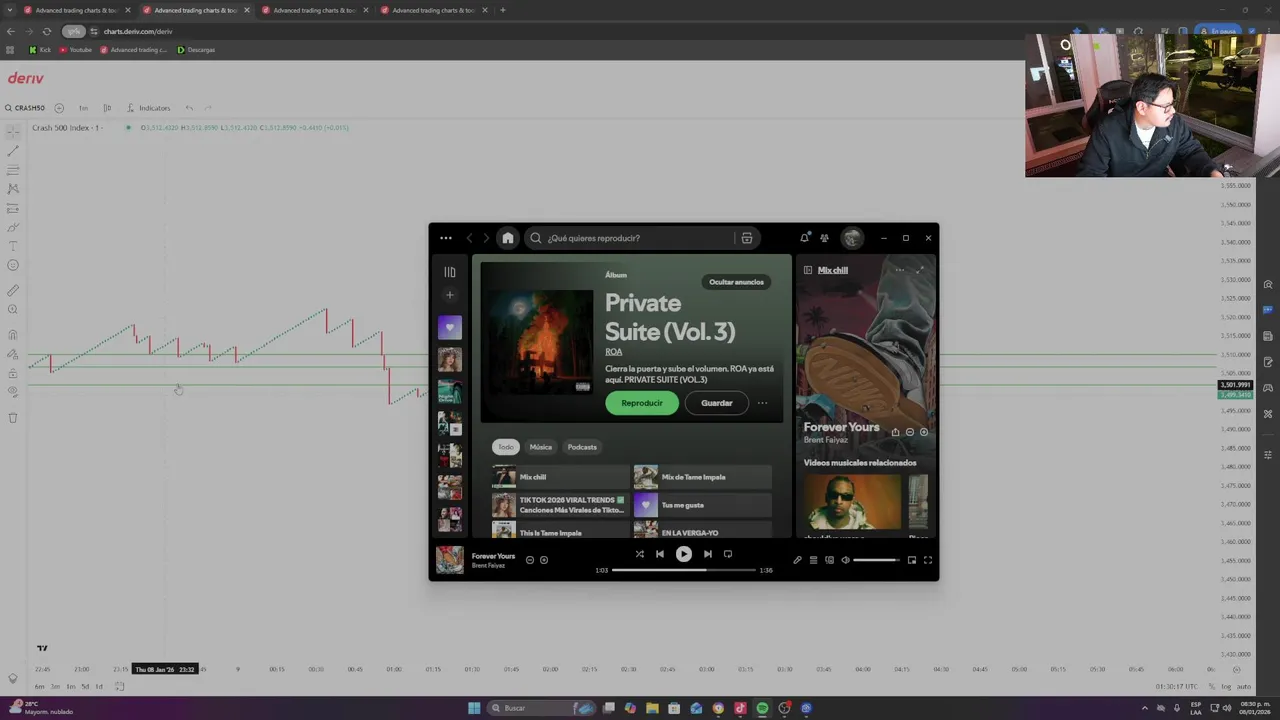
Task: Select the text tool on chart toolbar
Action: click(13, 246)
